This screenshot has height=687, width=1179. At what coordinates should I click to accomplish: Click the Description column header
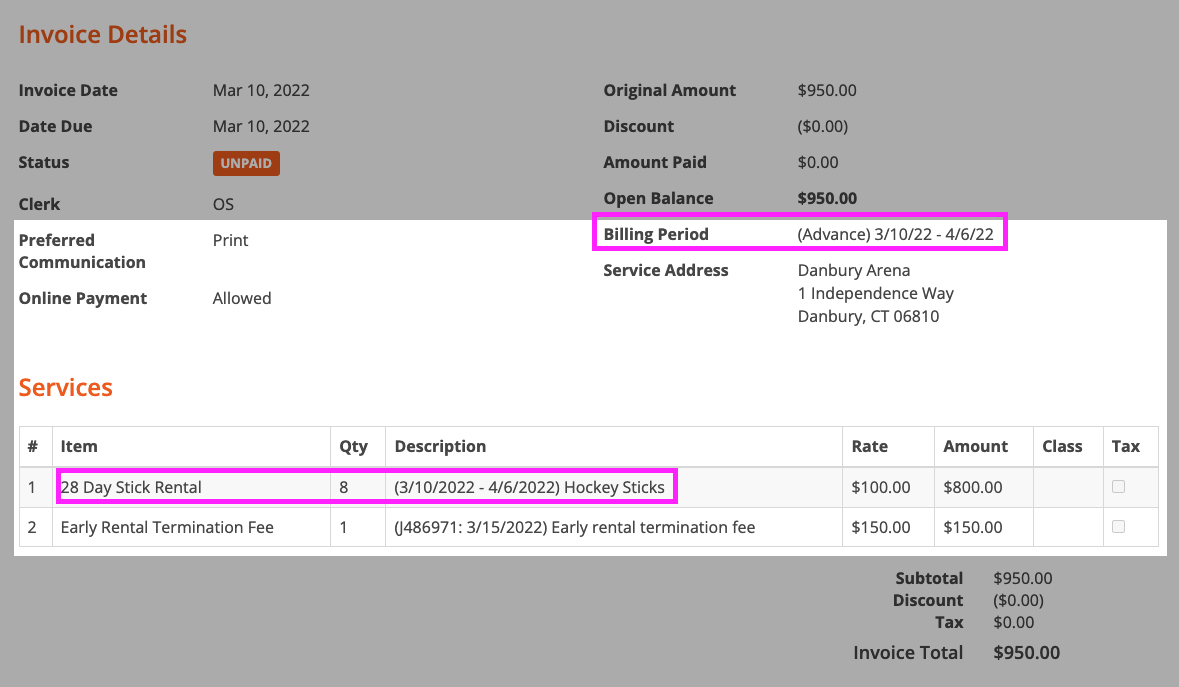tap(440, 446)
